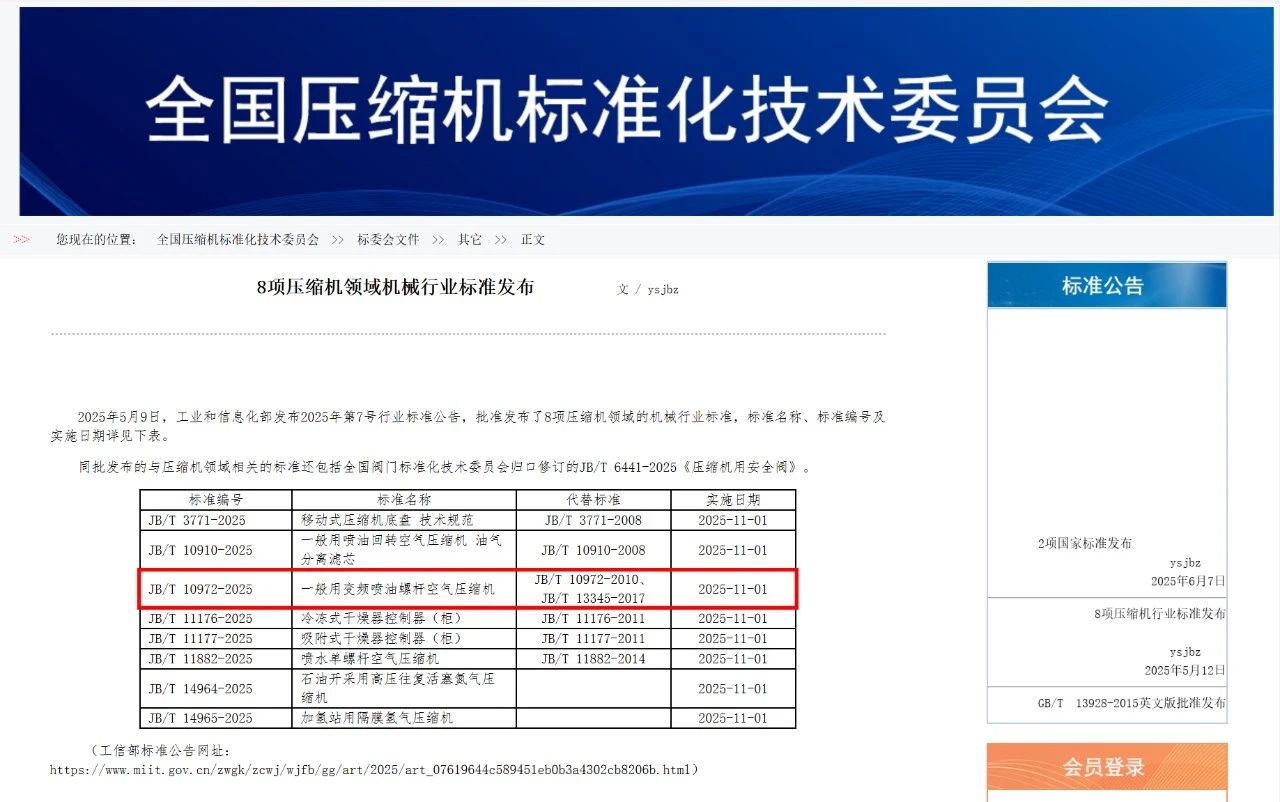Click the 实施日期 column header
The width and height of the screenshot is (1280, 802).
732,499
